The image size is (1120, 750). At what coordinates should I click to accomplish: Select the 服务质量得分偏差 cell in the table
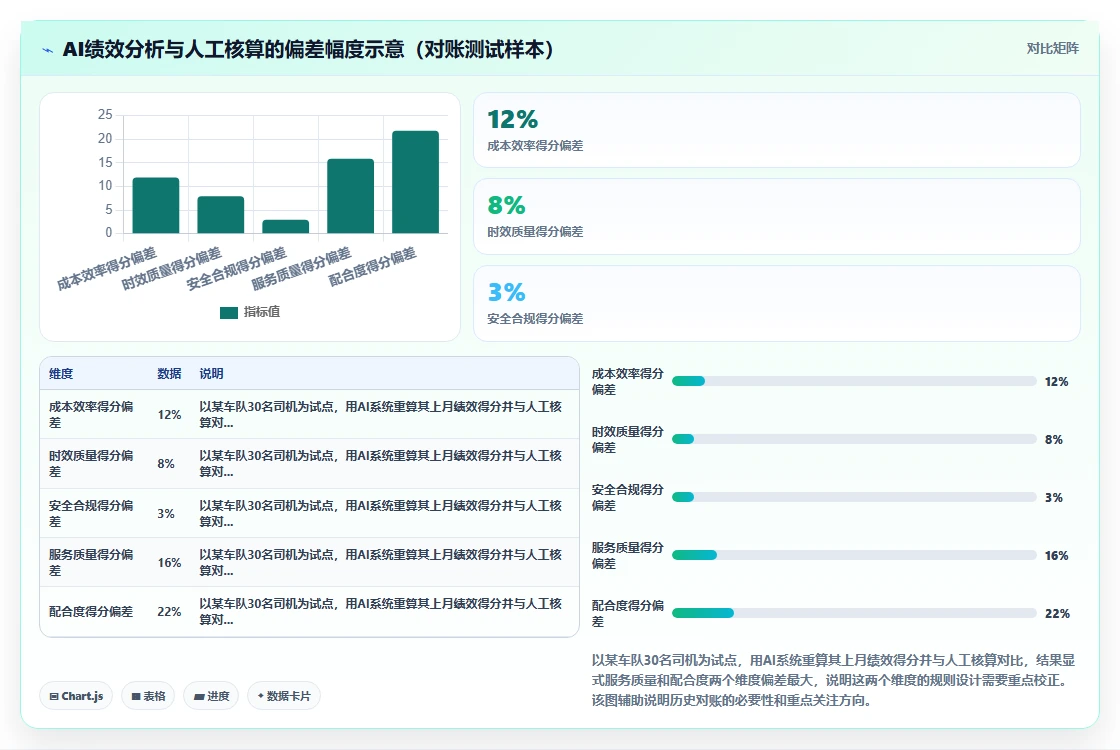[91, 563]
